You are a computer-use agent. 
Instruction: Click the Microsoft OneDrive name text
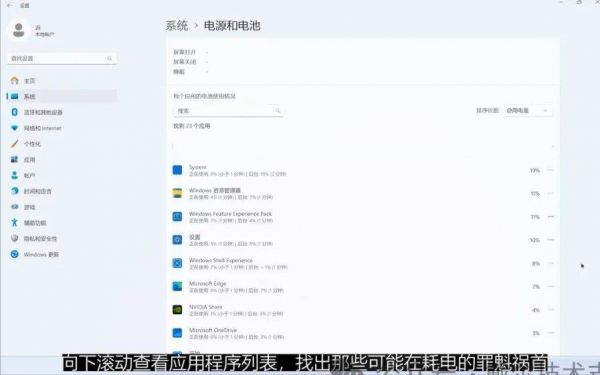tap(213, 330)
